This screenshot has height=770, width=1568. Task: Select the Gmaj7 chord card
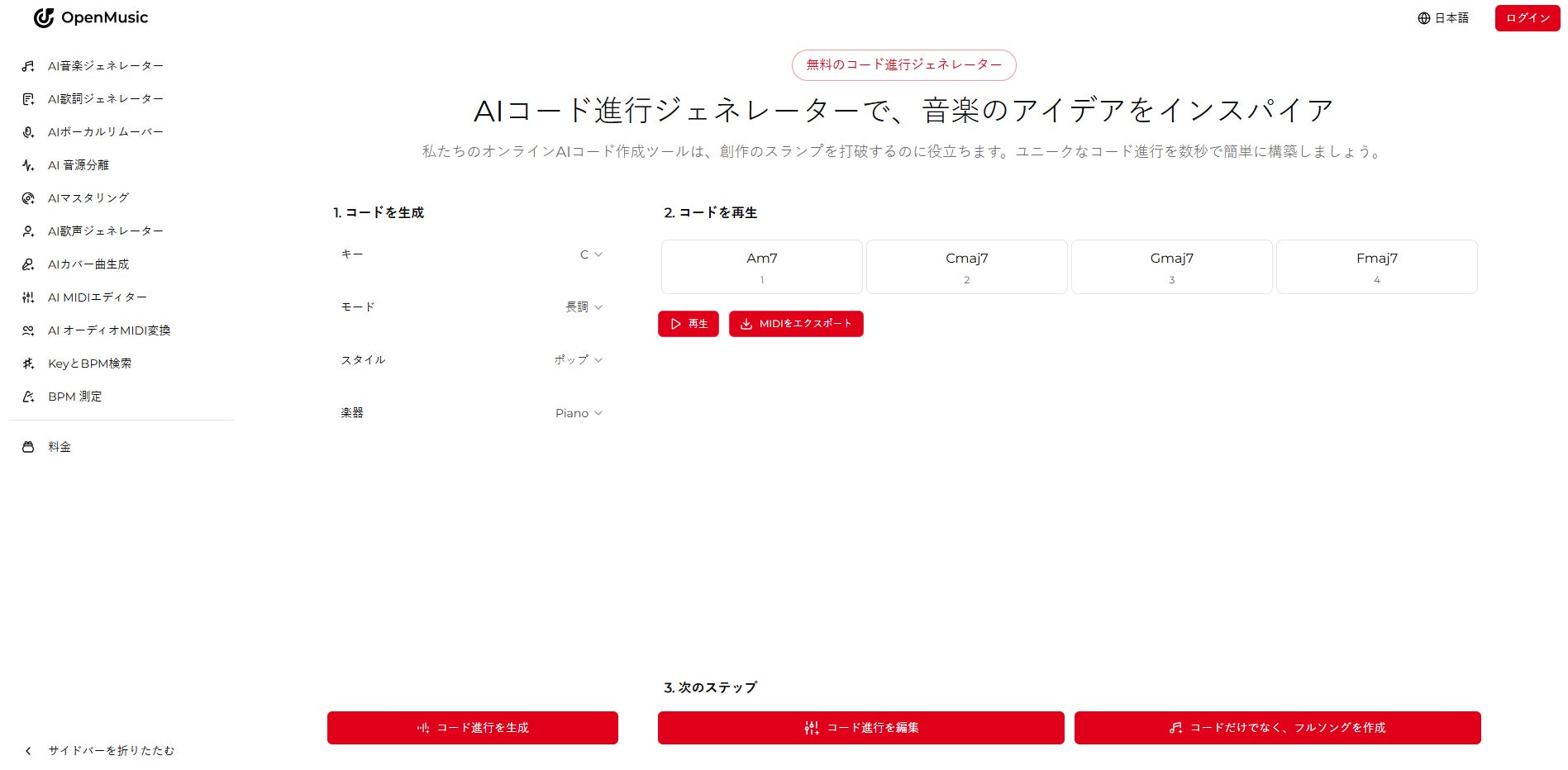click(1172, 267)
